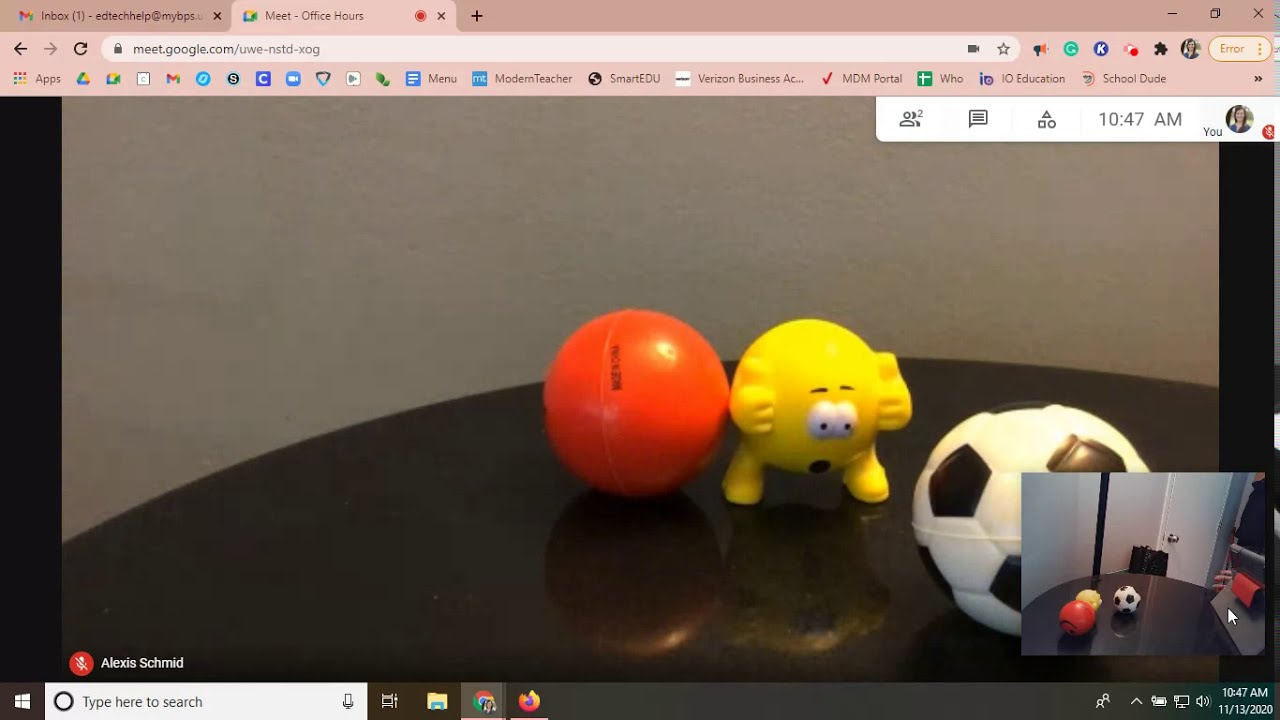The width and height of the screenshot is (1280, 720).
Task: Open the volume control in system tray
Action: (x=1202, y=702)
